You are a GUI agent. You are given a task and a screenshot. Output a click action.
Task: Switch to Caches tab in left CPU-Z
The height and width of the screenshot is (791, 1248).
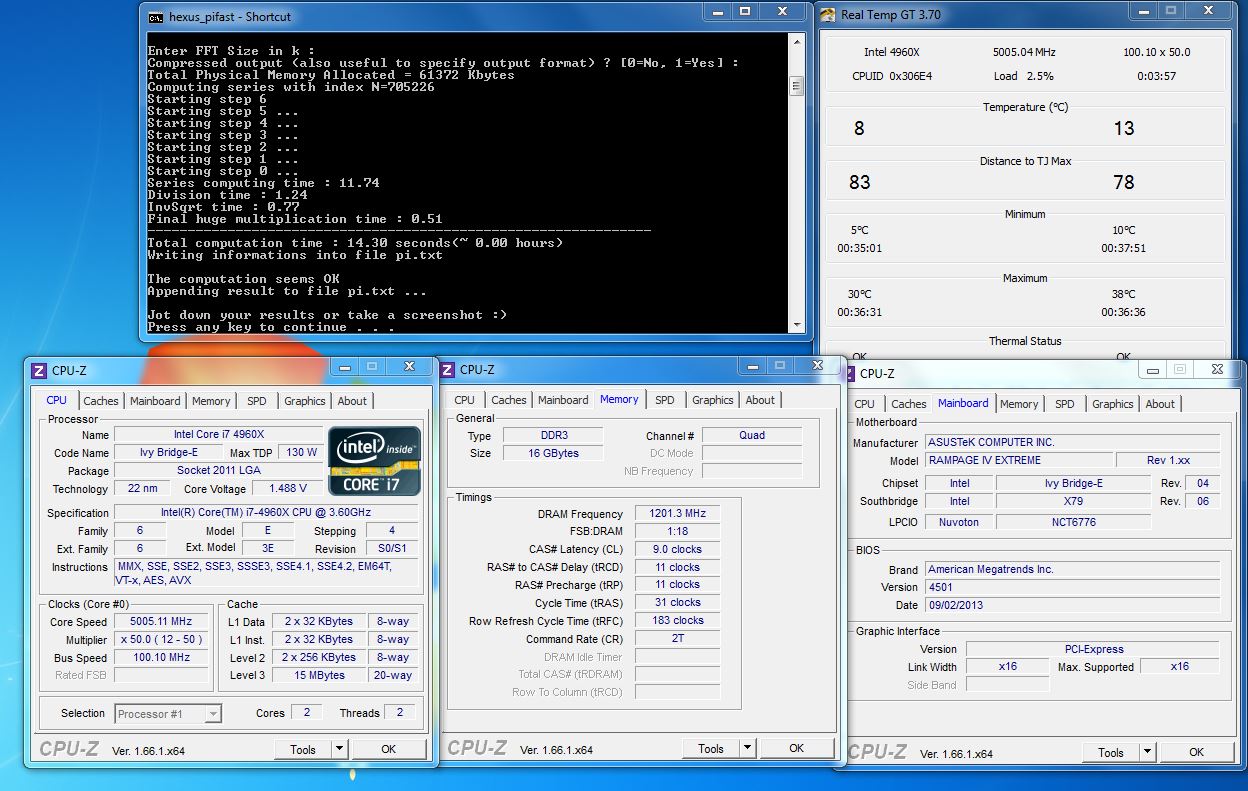tap(101, 401)
